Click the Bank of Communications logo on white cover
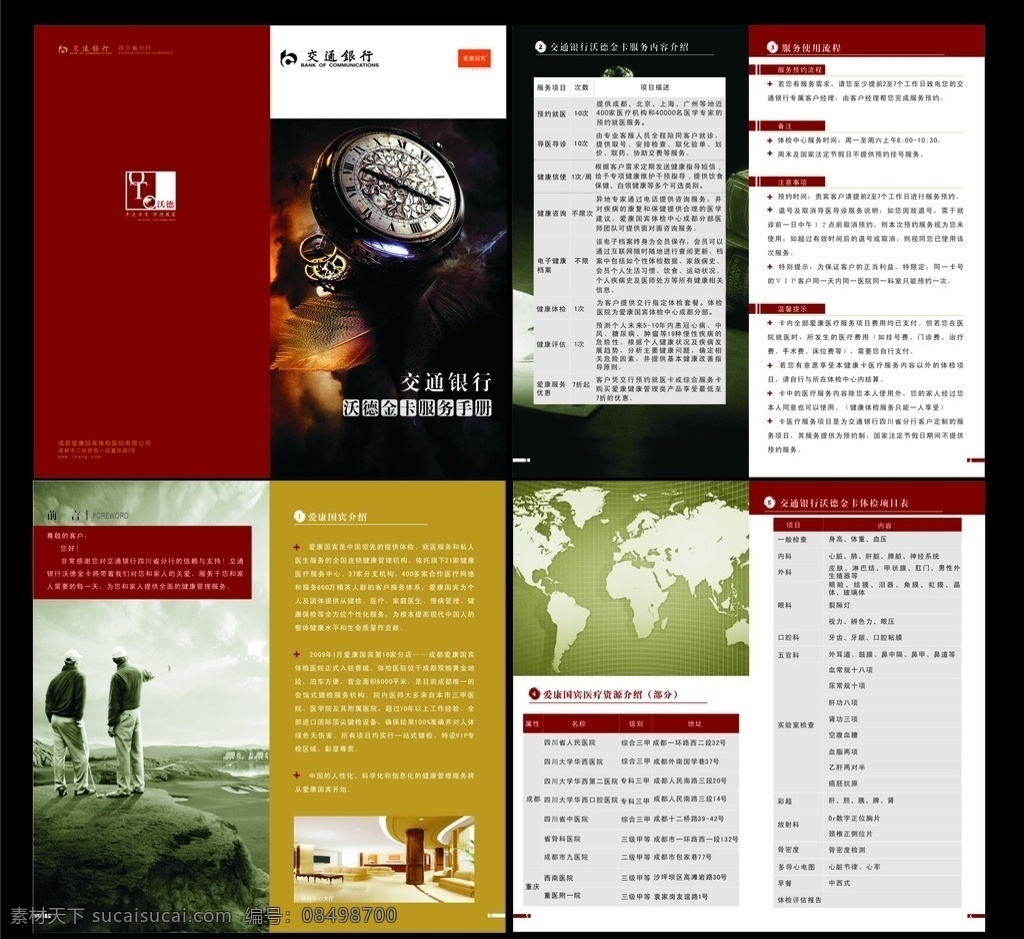 [x=330, y=59]
